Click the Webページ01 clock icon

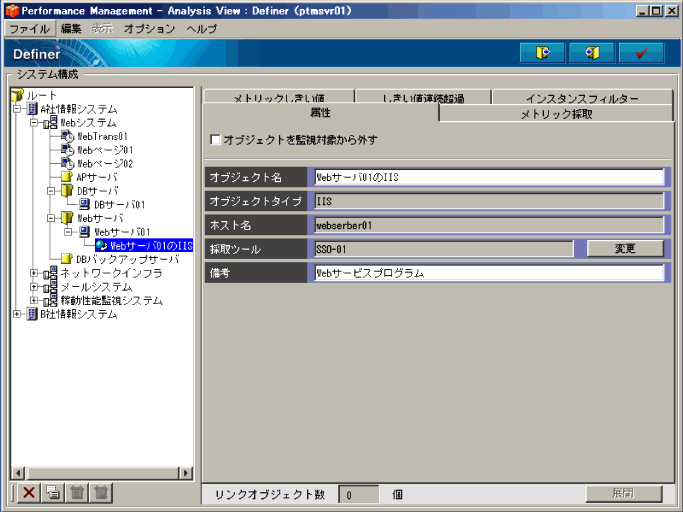pos(67,150)
